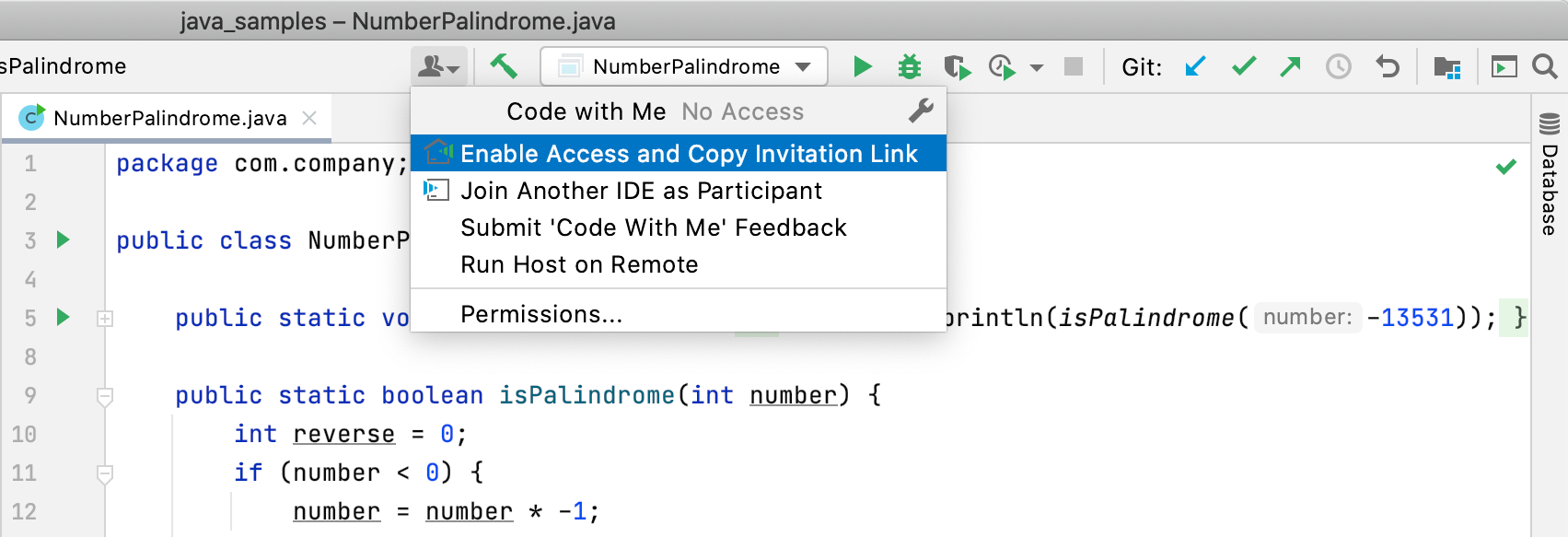This screenshot has height=537, width=1568.
Task: Expand folded main method on line 5
Action: pos(105,319)
